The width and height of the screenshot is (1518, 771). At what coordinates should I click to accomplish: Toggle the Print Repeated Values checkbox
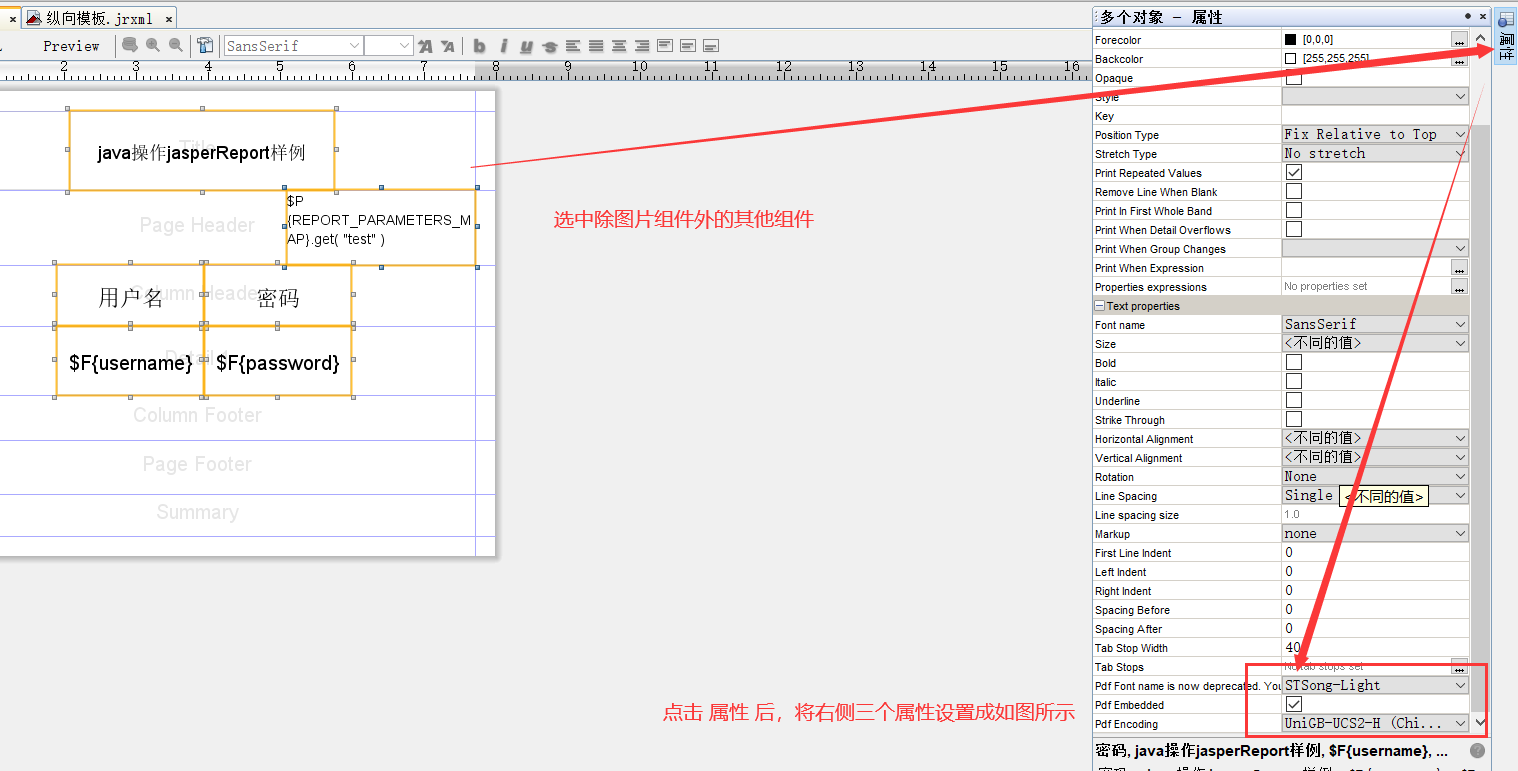coord(1293,171)
